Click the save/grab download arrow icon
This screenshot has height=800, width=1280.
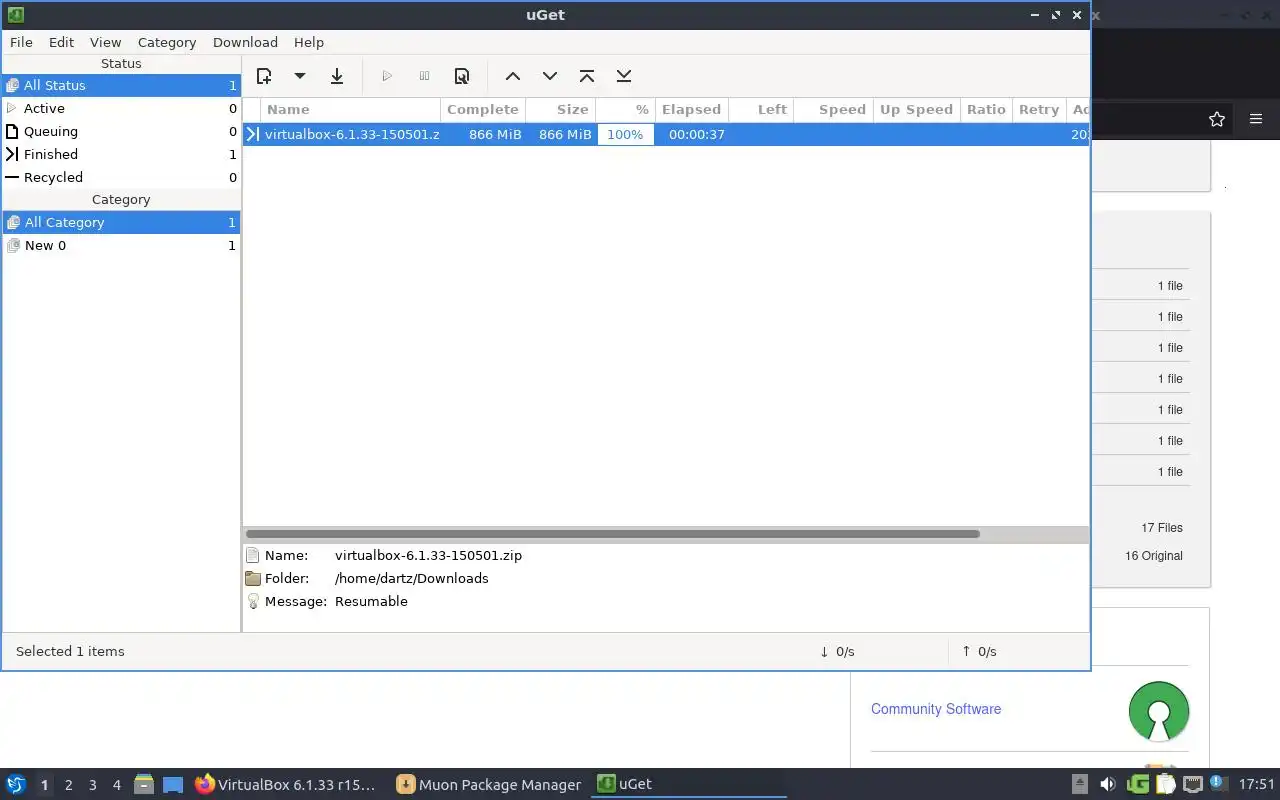coord(337,76)
